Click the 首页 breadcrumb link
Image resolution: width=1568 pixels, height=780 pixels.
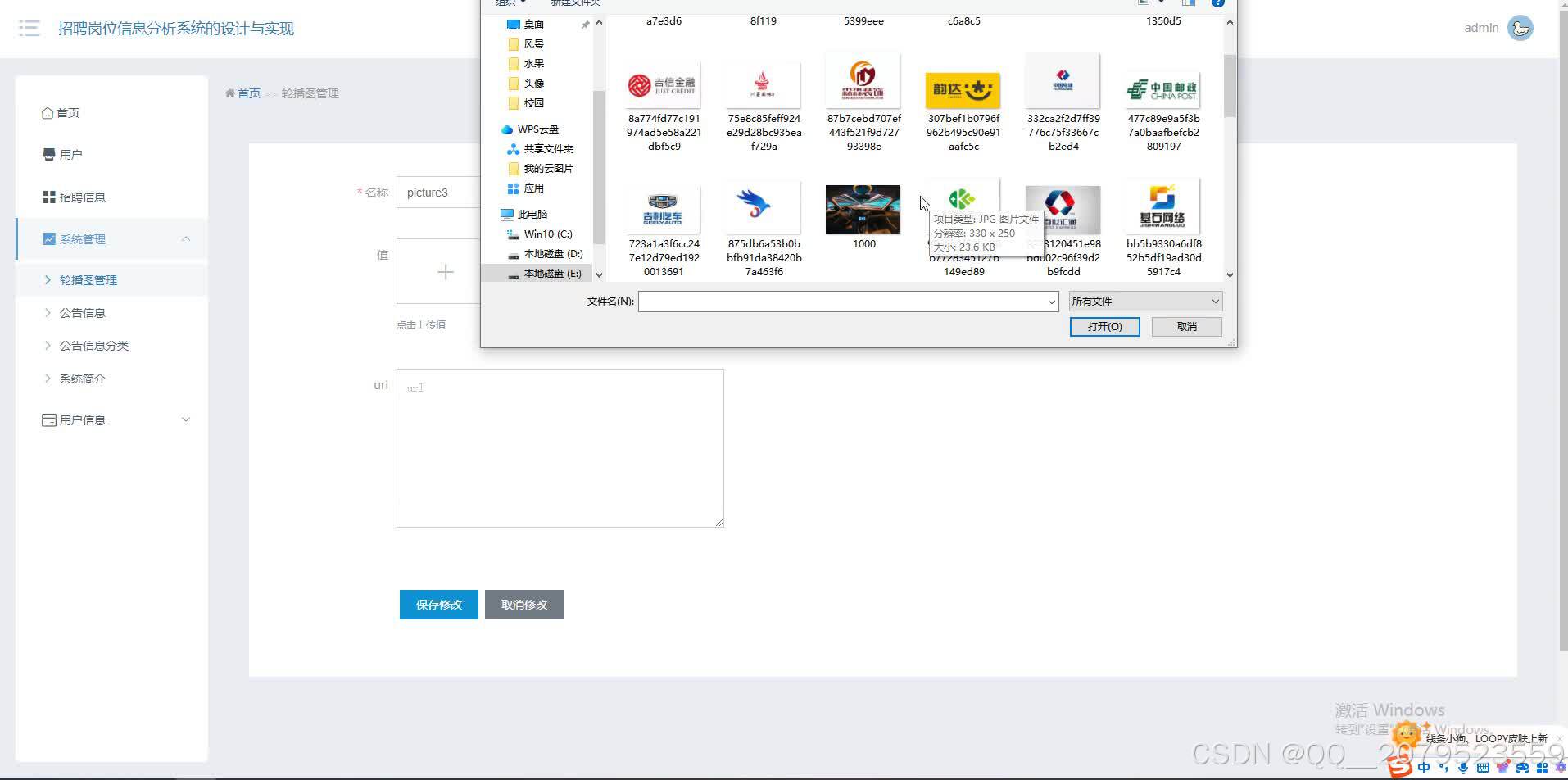point(248,93)
